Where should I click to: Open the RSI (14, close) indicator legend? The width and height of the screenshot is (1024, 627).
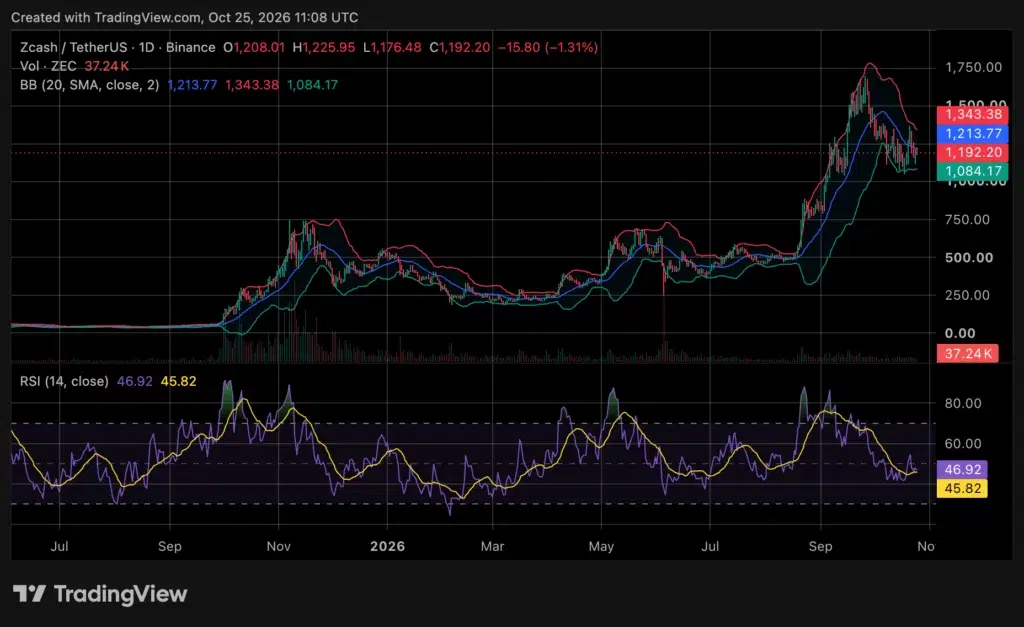[x=64, y=381]
